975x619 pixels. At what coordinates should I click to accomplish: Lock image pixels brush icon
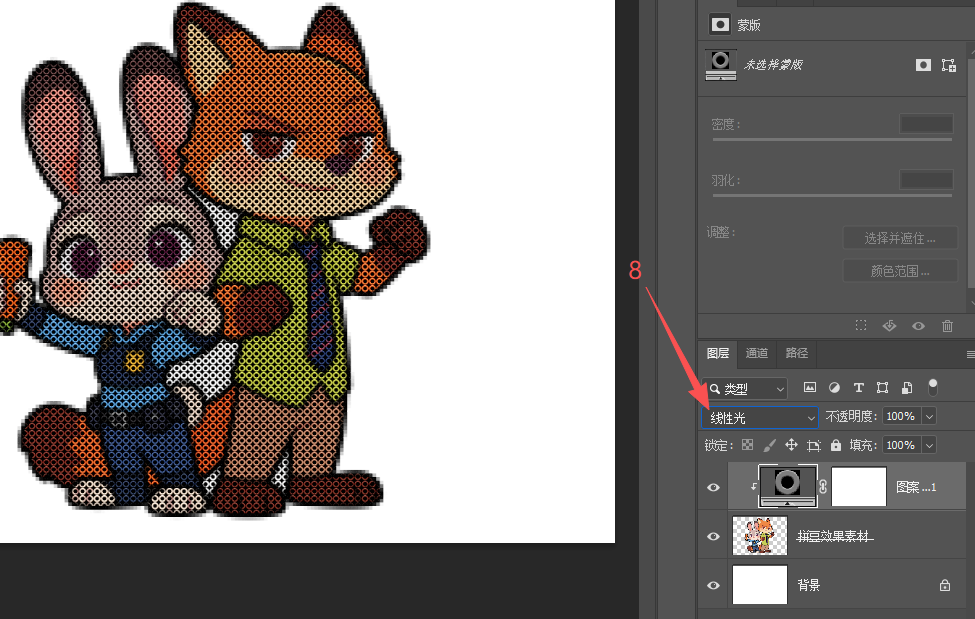click(x=769, y=445)
